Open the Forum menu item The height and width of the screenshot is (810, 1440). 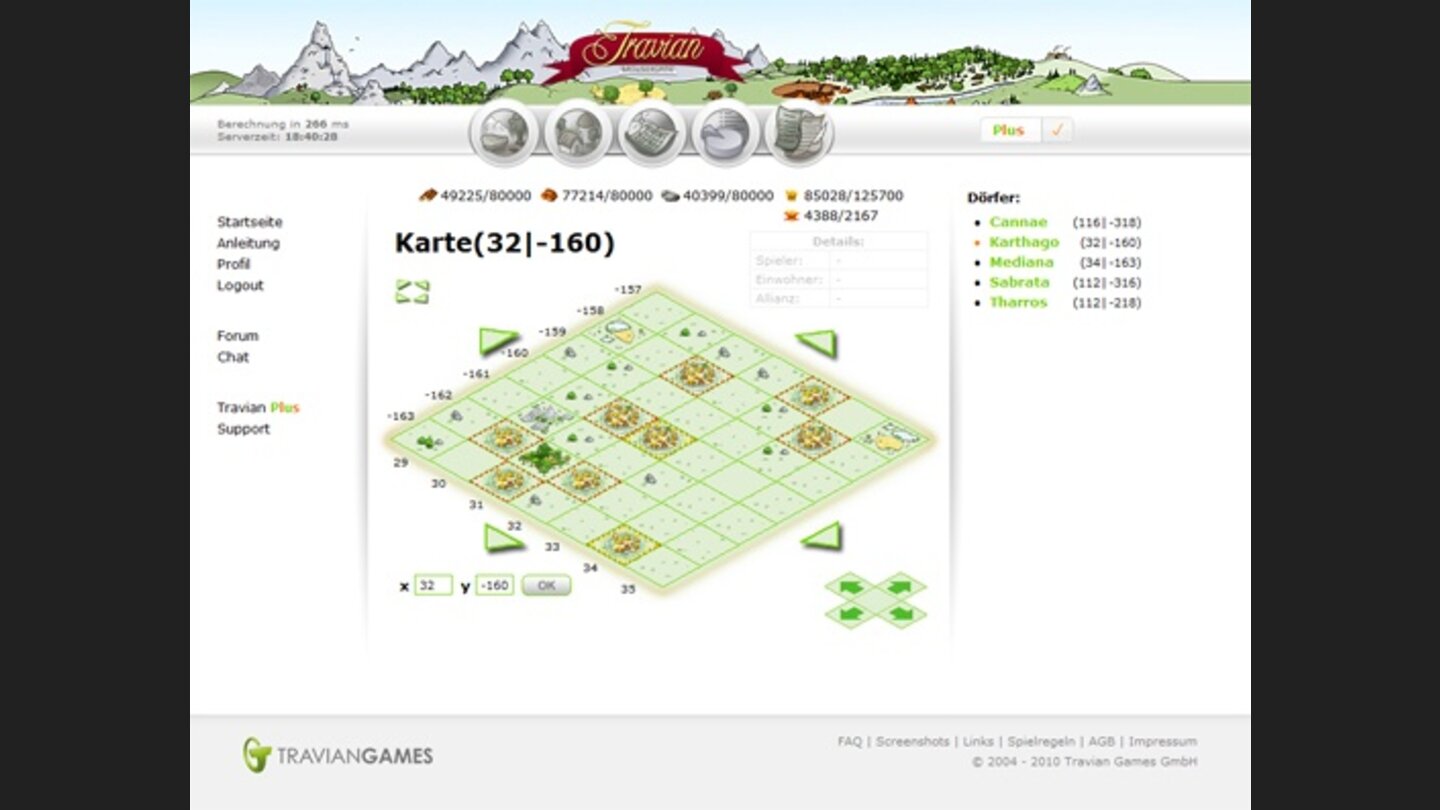click(237, 336)
